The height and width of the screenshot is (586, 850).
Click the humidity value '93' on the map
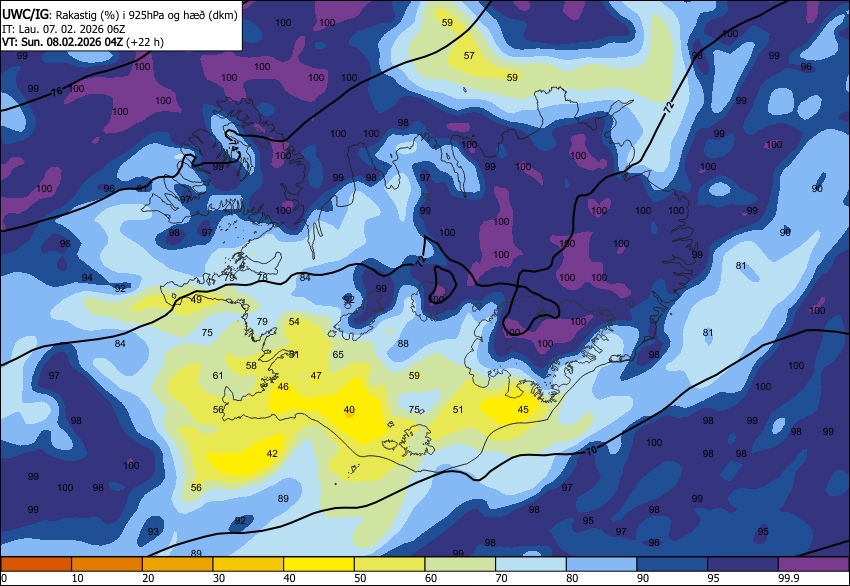tap(153, 531)
